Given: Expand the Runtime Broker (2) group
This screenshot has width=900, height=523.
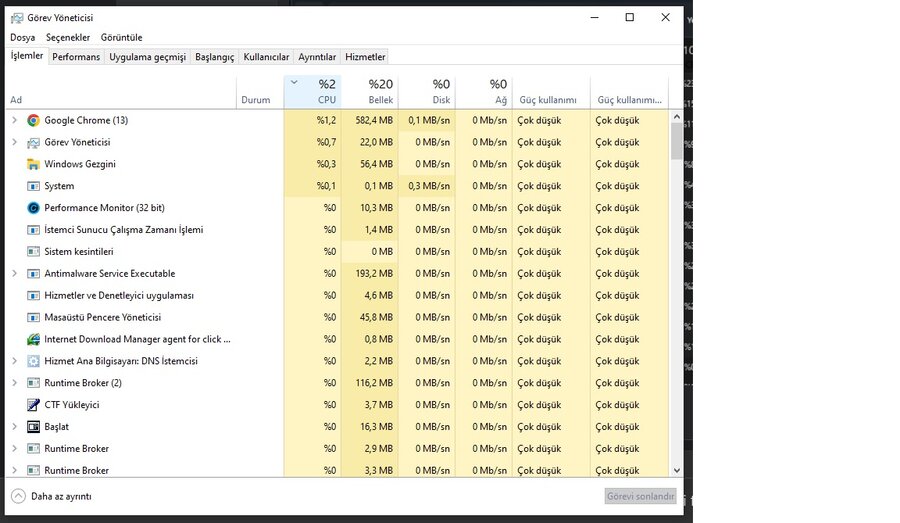Looking at the screenshot, I should (14, 383).
